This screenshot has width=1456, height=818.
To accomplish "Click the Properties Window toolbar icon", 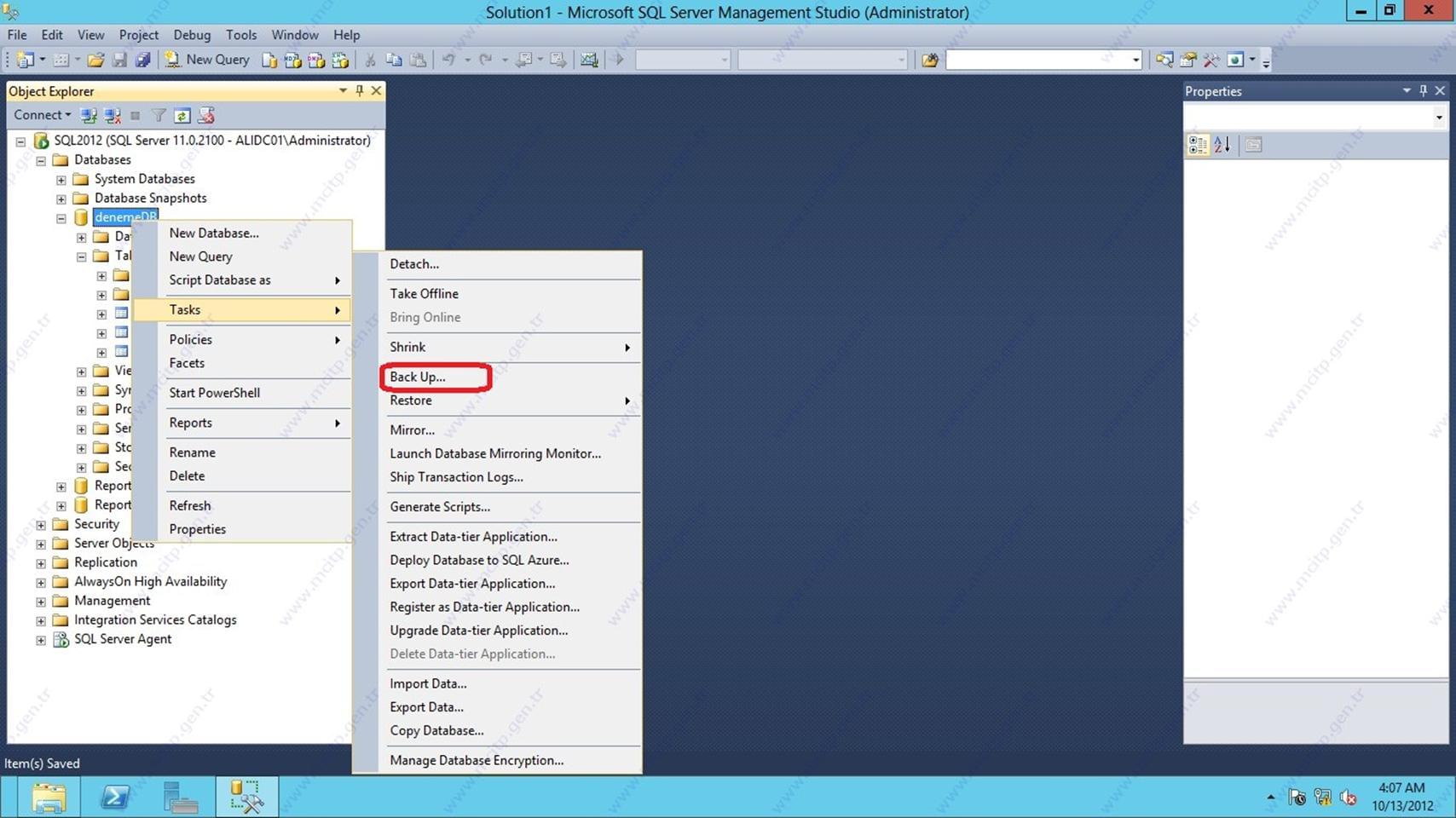I will click(x=1187, y=60).
